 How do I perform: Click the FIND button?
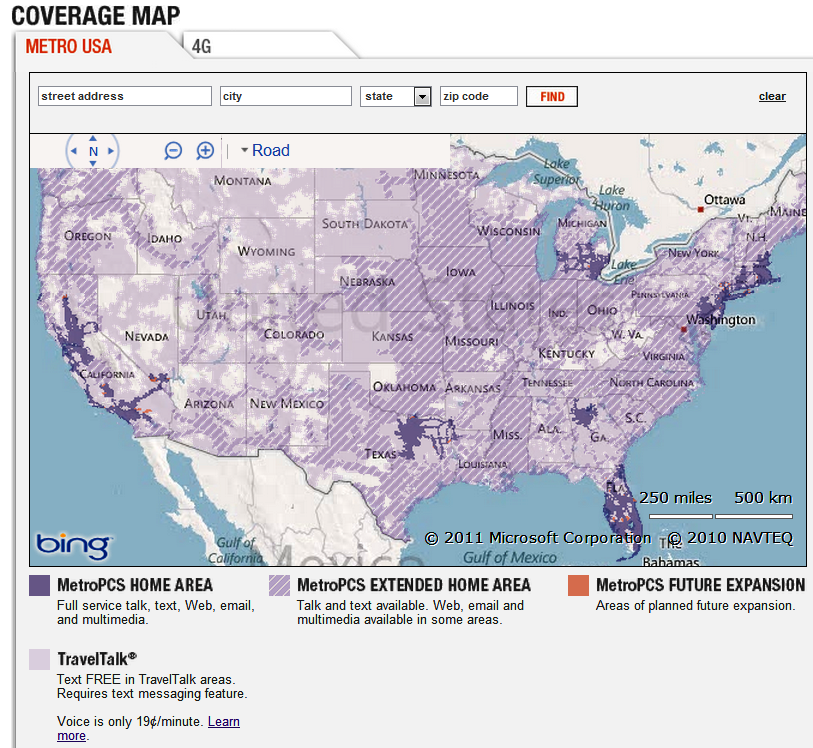tap(552, 96)
